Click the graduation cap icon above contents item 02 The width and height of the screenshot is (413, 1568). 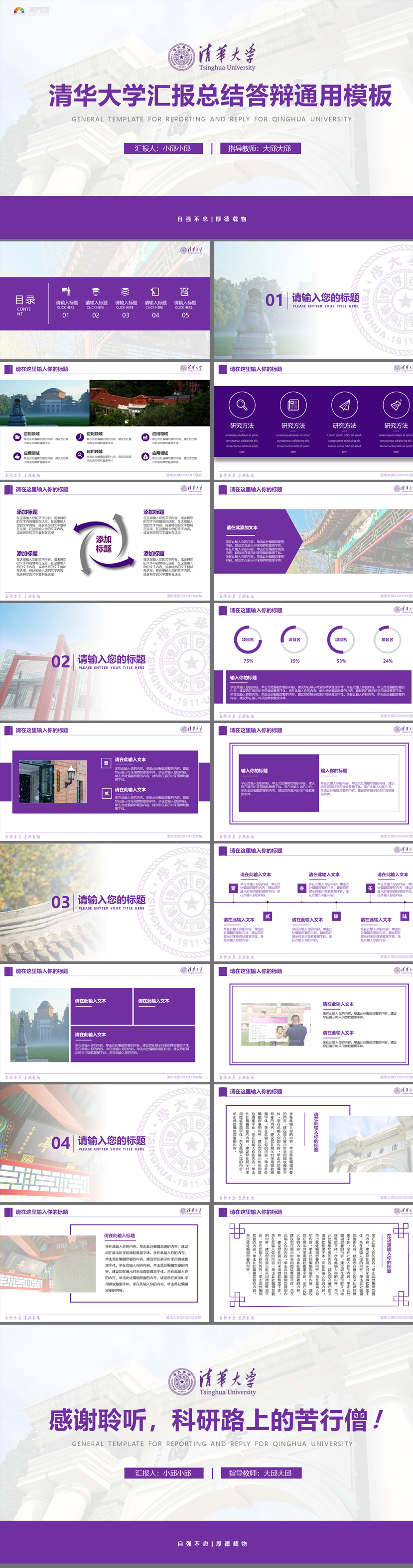click(95, 292)
